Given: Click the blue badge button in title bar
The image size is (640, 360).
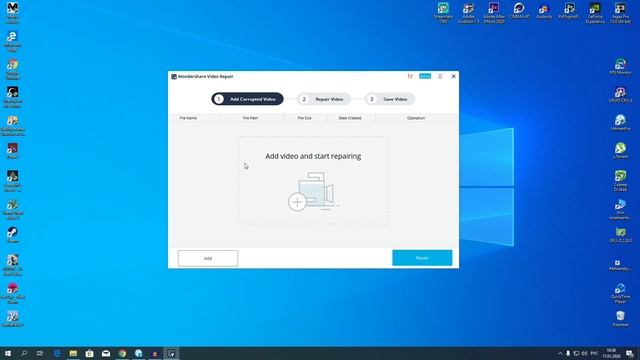Looking at the screenshot, I should [x=425, y=76].
